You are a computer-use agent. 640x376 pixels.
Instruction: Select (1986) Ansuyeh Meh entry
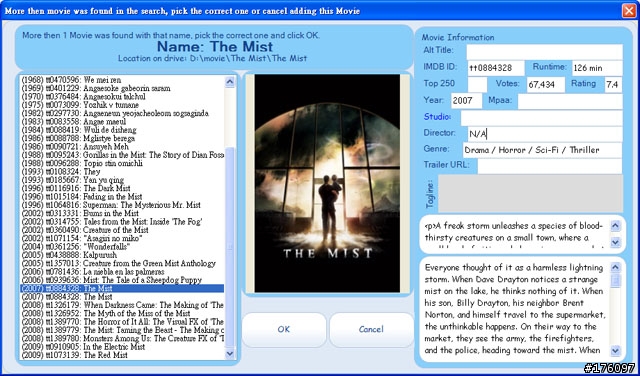[122, 147]
